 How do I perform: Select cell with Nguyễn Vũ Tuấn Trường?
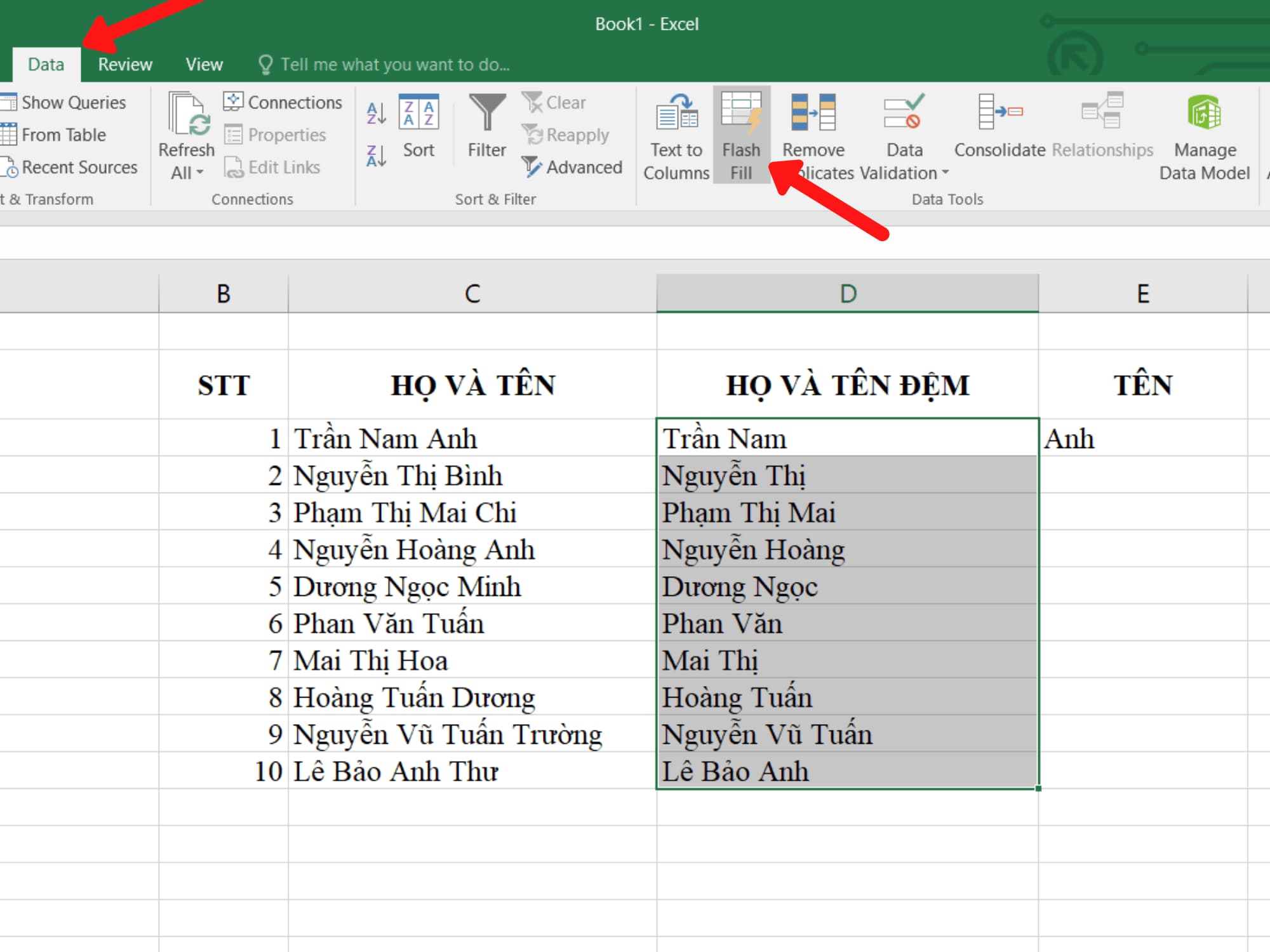[x=472, y=734]
